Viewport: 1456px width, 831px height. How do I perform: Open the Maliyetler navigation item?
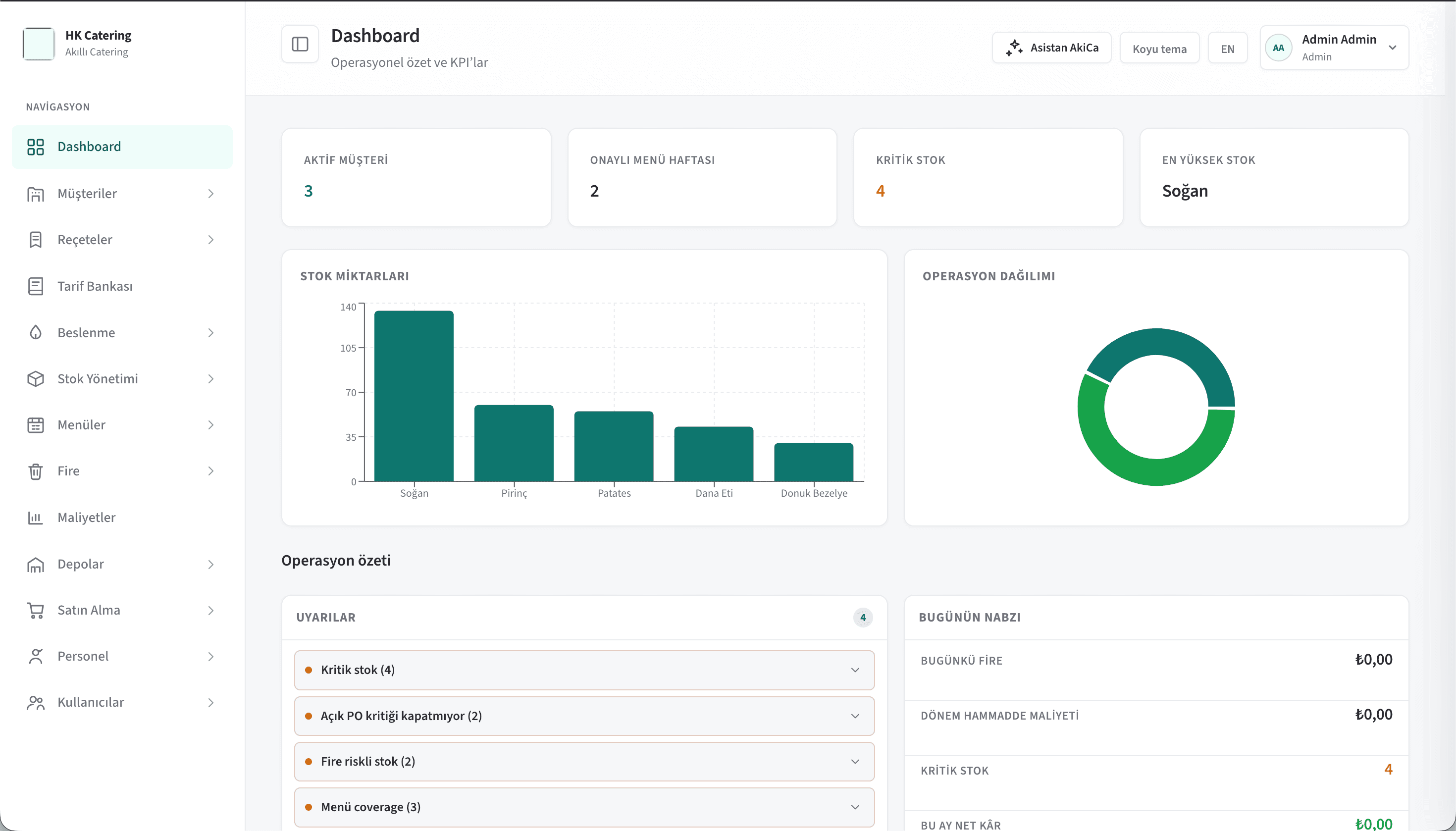(x=122, y=518)
